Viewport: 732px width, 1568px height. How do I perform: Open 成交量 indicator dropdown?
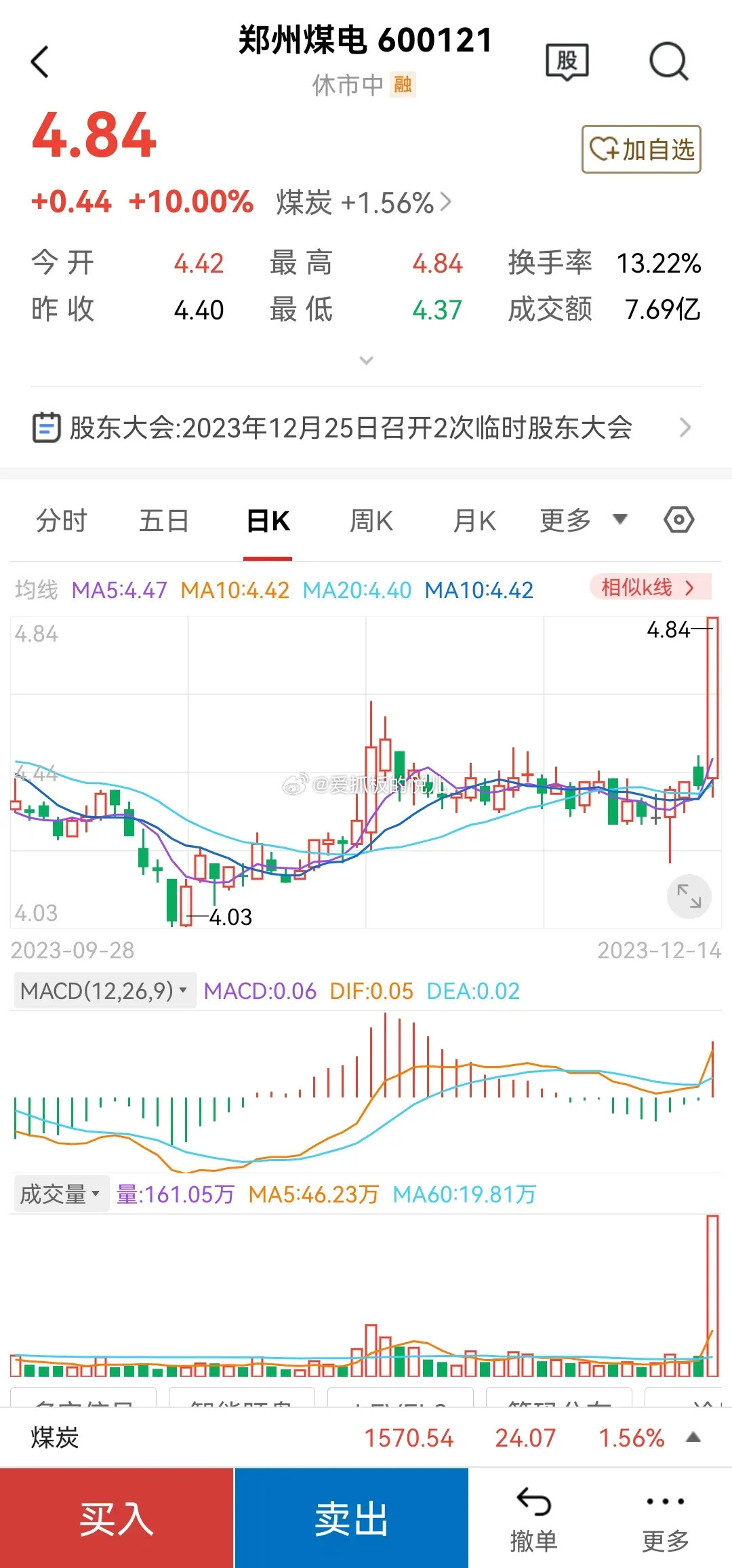(61, 1194)
